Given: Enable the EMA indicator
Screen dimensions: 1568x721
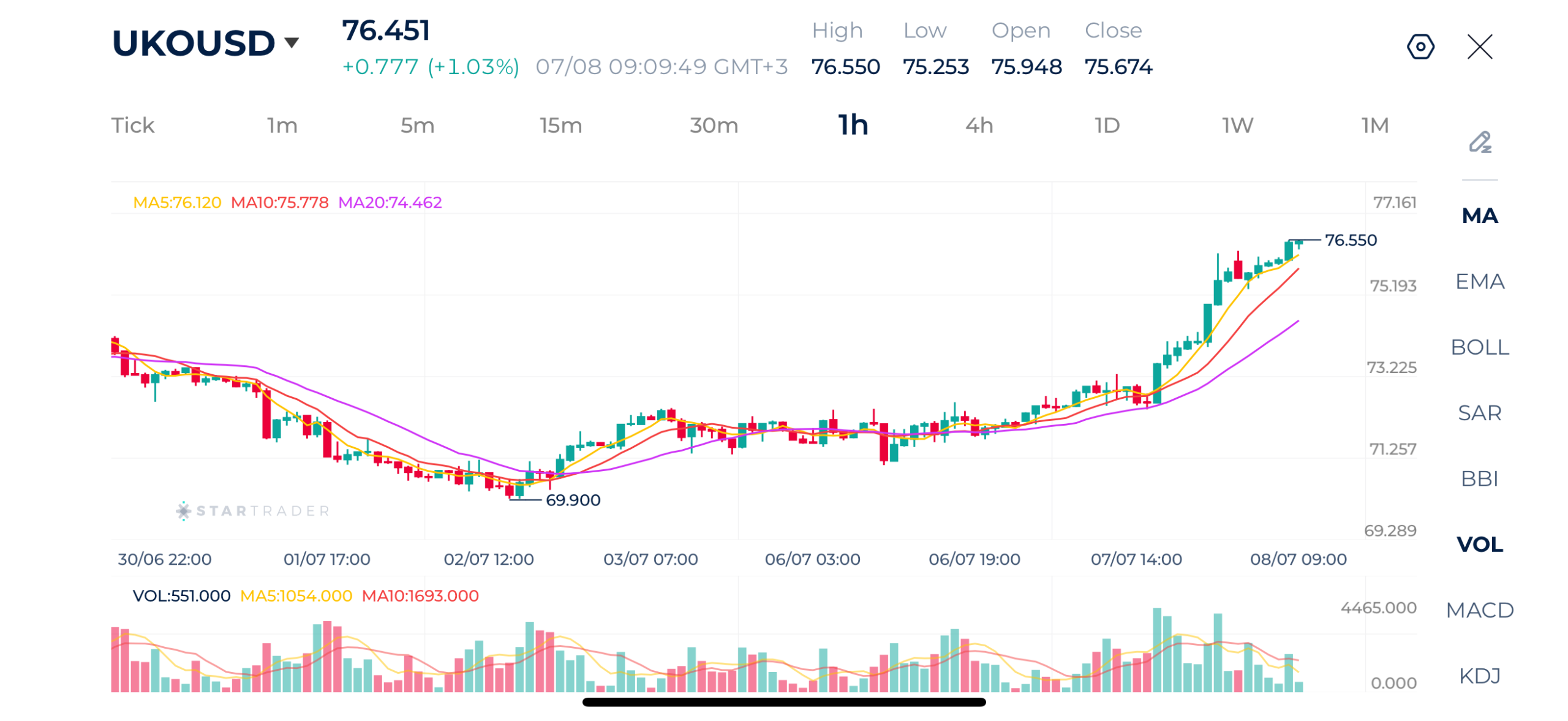Looking at the screenshot, I should click(x=1479, y=281).
